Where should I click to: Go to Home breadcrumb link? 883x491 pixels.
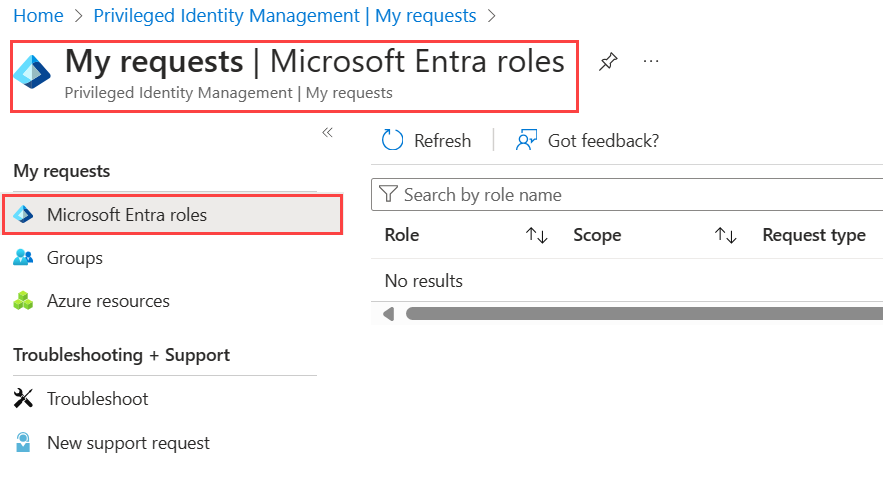coord(38,16)
